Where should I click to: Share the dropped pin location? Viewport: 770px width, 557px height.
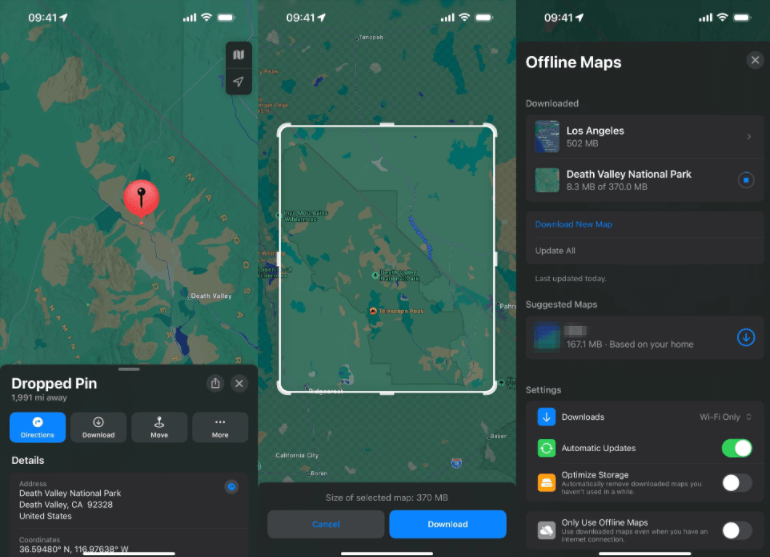215,383
